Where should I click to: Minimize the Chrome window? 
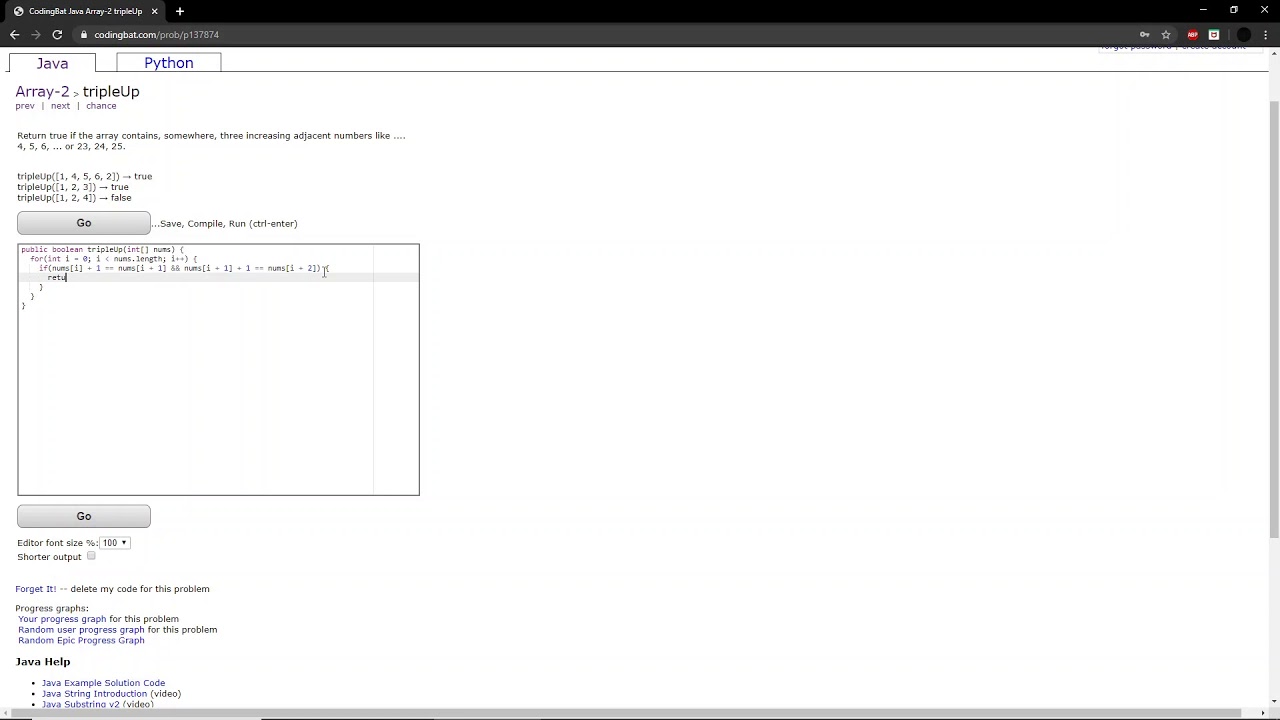point(1203,10)
